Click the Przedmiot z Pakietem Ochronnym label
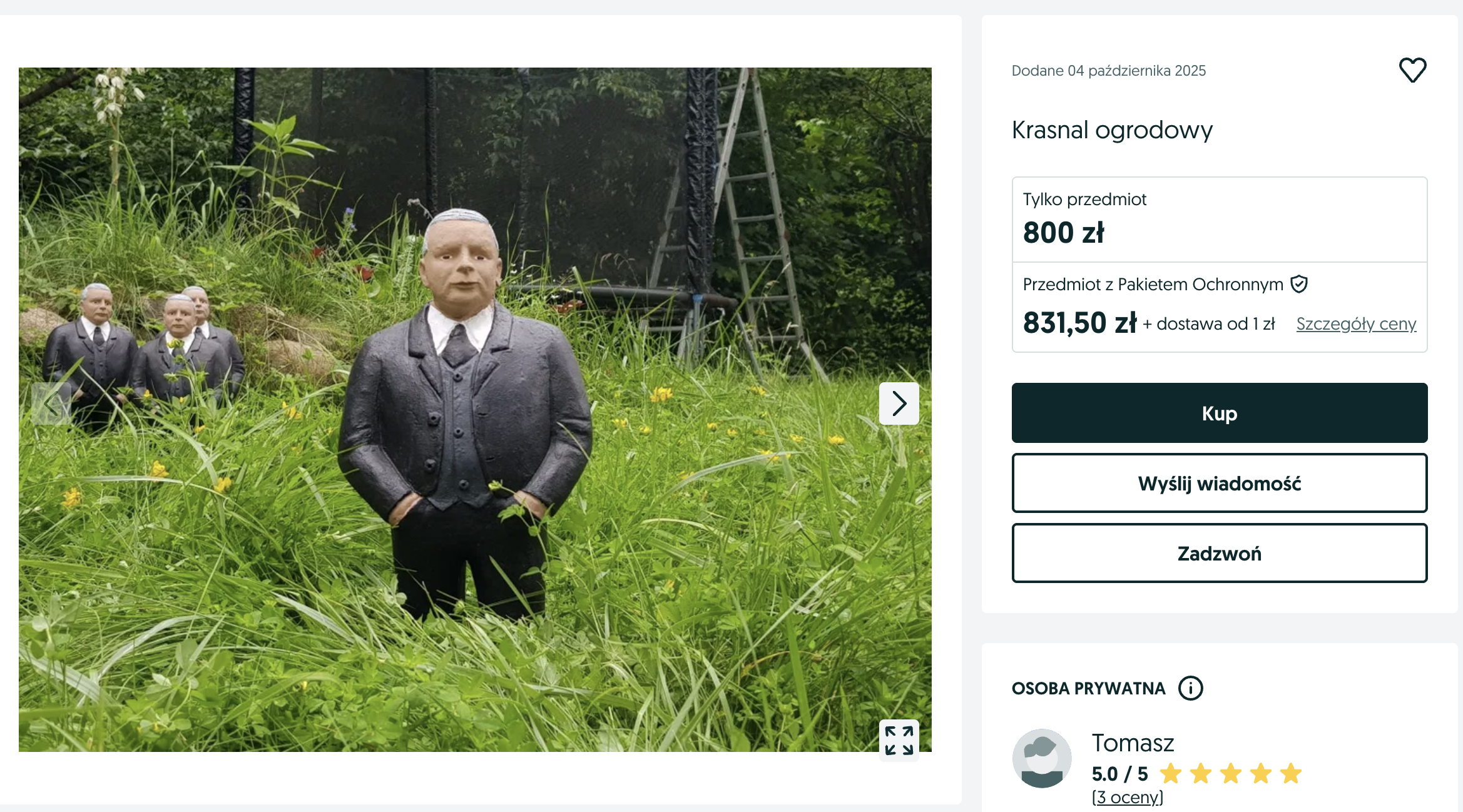 click(x=1153, y=285)
